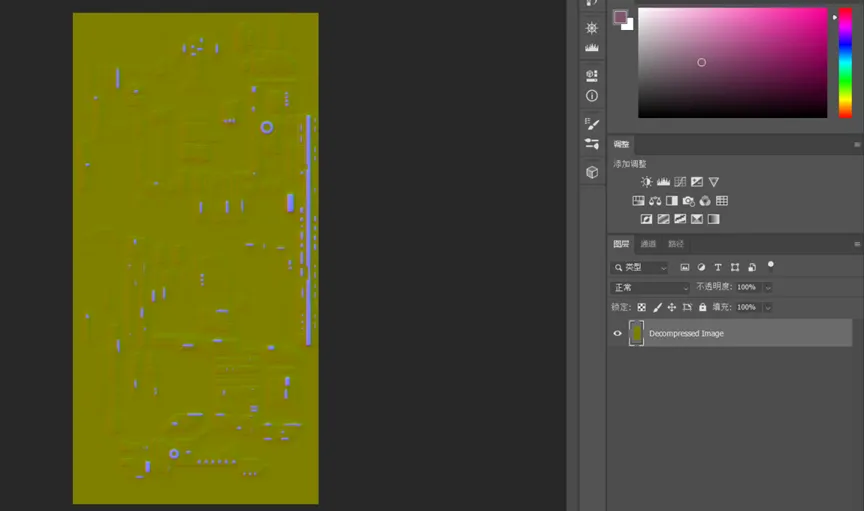The width and height of the screenshot is (864, 511).
Task: Add a Levels adjustment layer
Action: (663, 182)
